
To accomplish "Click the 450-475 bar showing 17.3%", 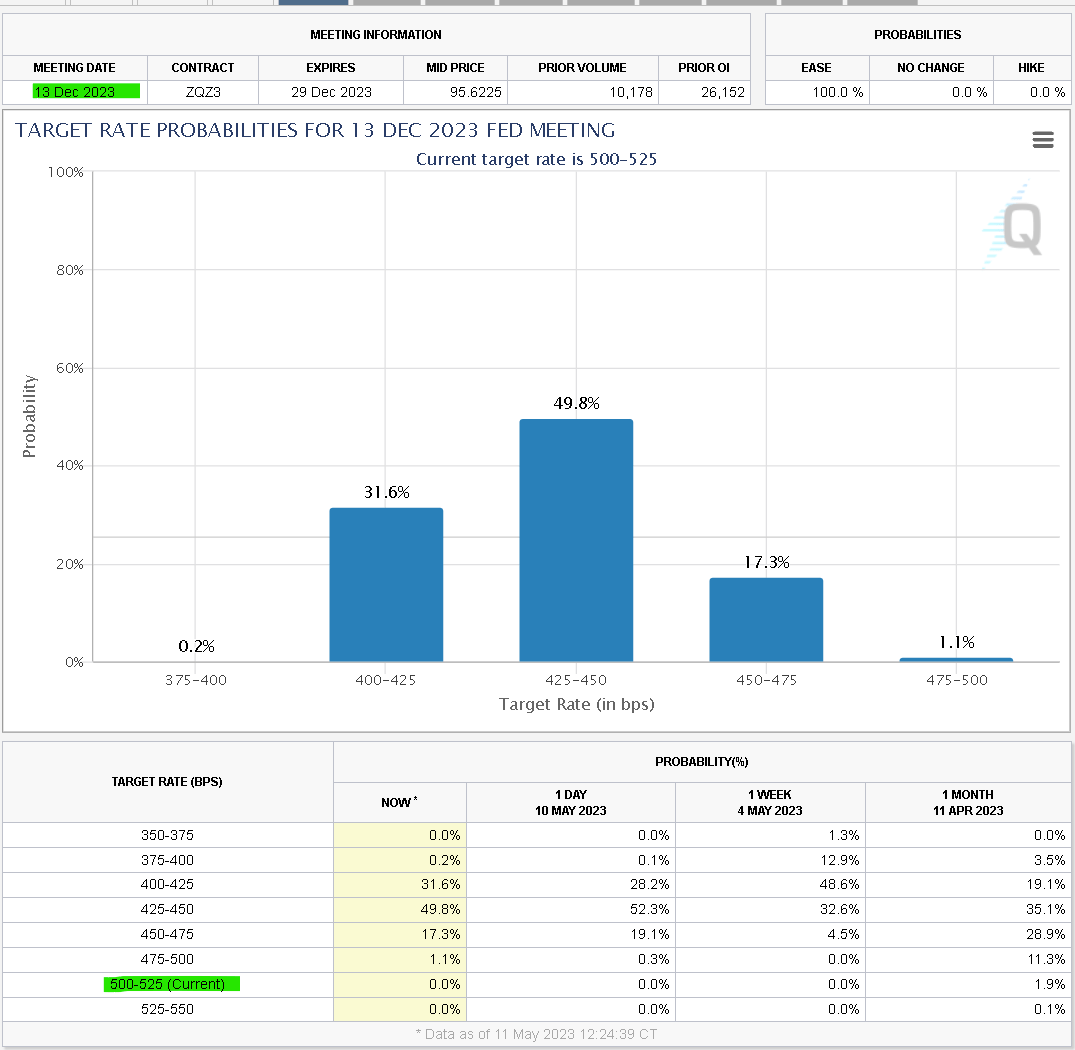I will [766, 620].
